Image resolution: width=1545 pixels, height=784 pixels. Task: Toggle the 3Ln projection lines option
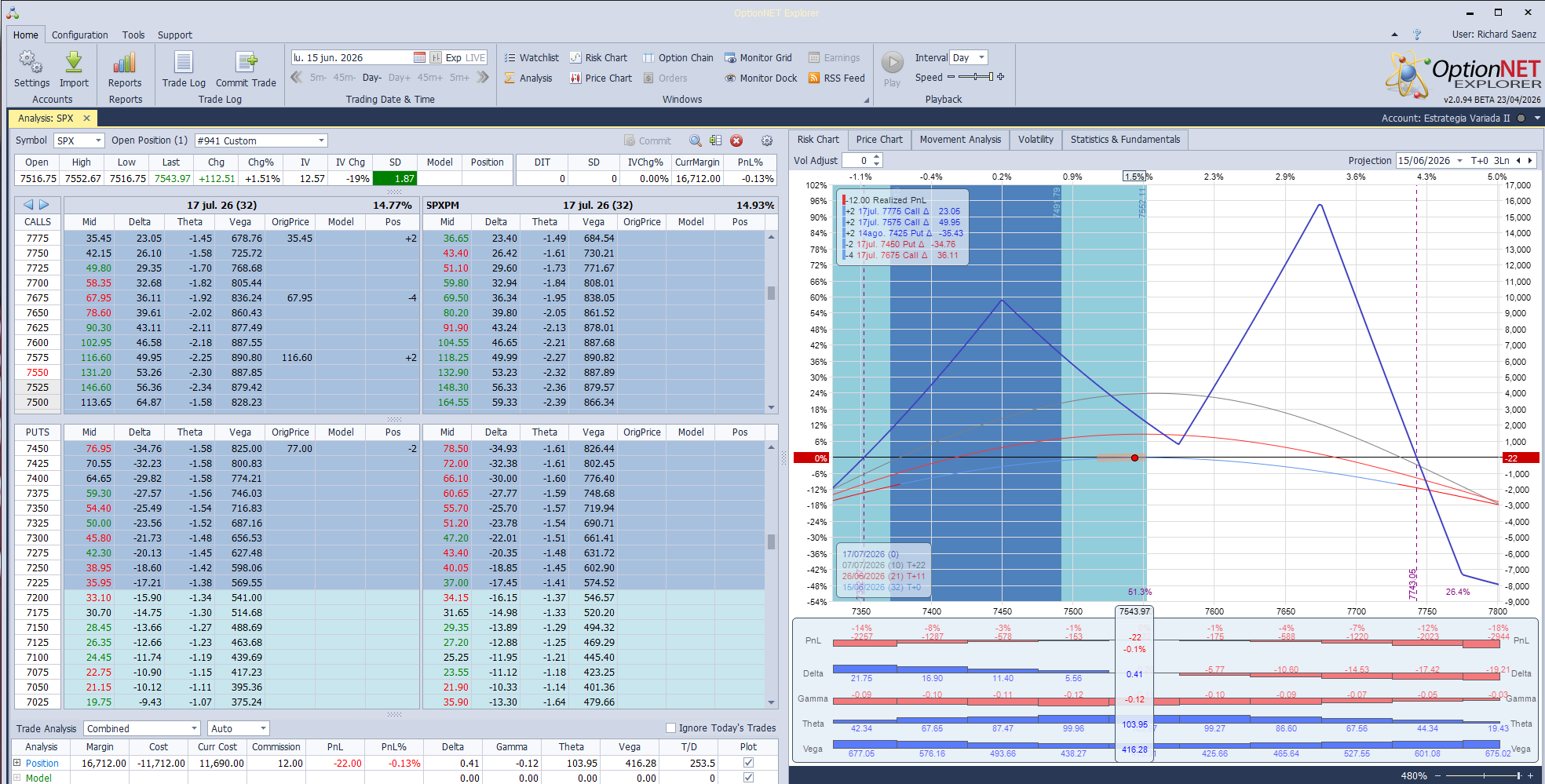1501,160
